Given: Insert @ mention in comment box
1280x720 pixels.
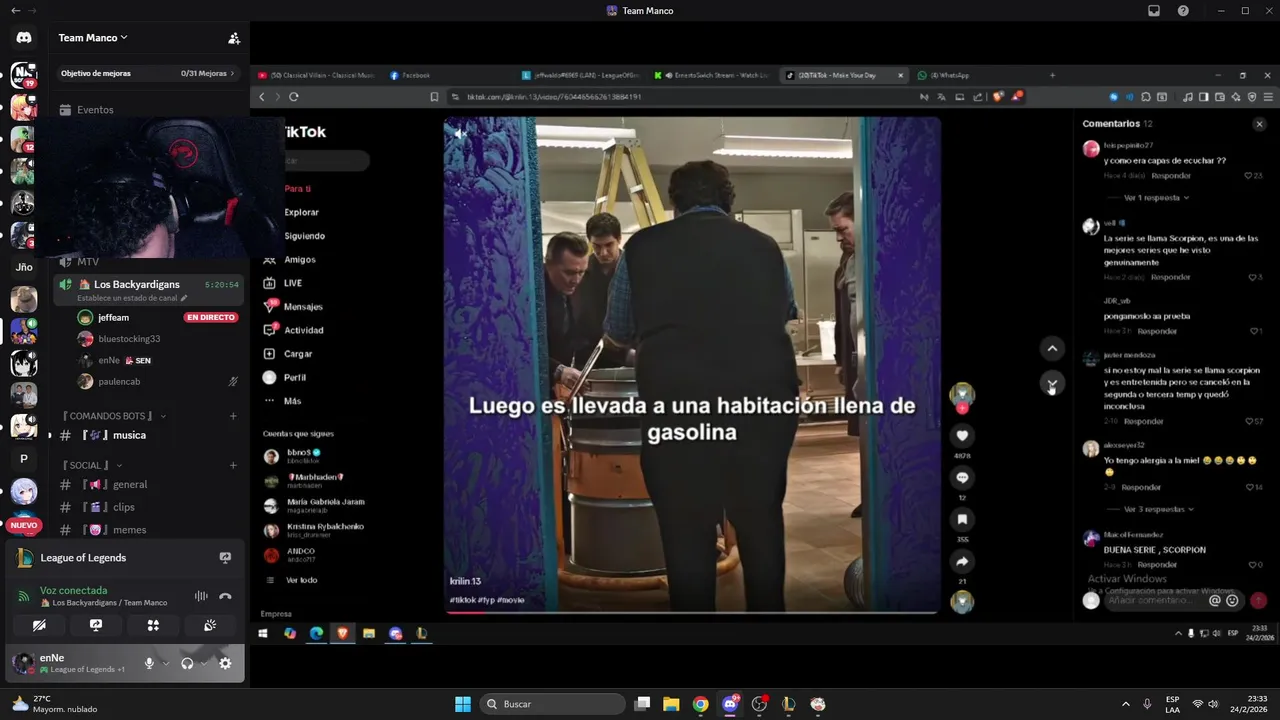Looking at the screenshot, I should [1215, 600].
